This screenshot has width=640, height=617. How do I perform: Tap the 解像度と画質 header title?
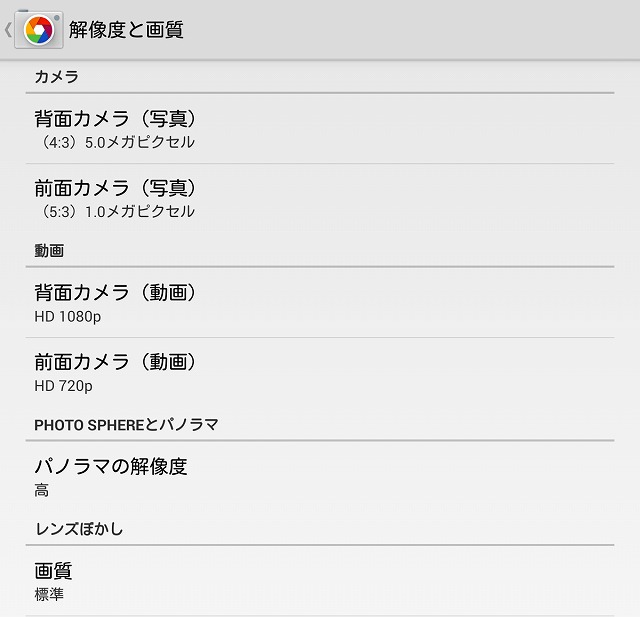(x=127, y=30)
